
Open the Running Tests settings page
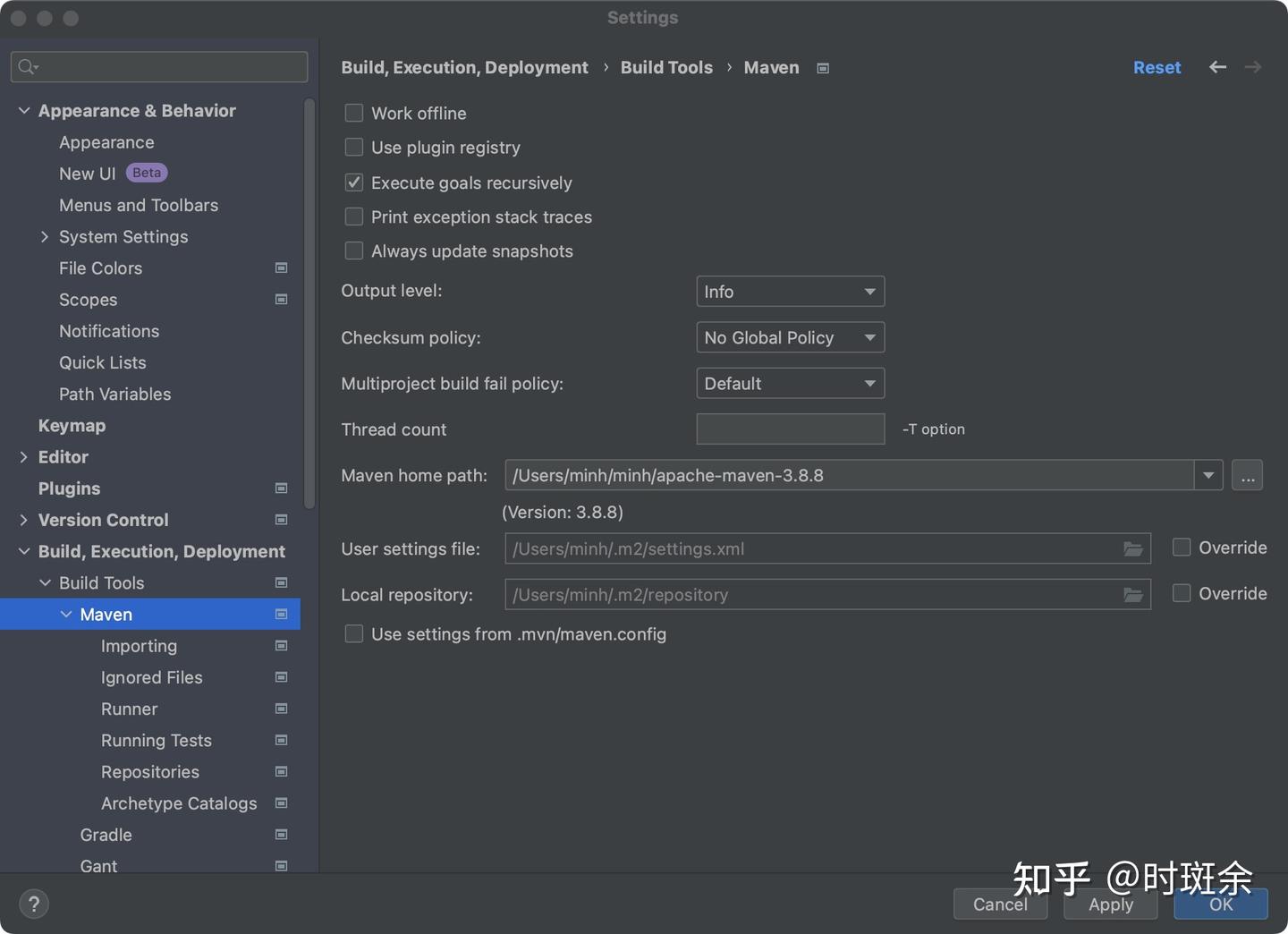click(x=157, y=740)
